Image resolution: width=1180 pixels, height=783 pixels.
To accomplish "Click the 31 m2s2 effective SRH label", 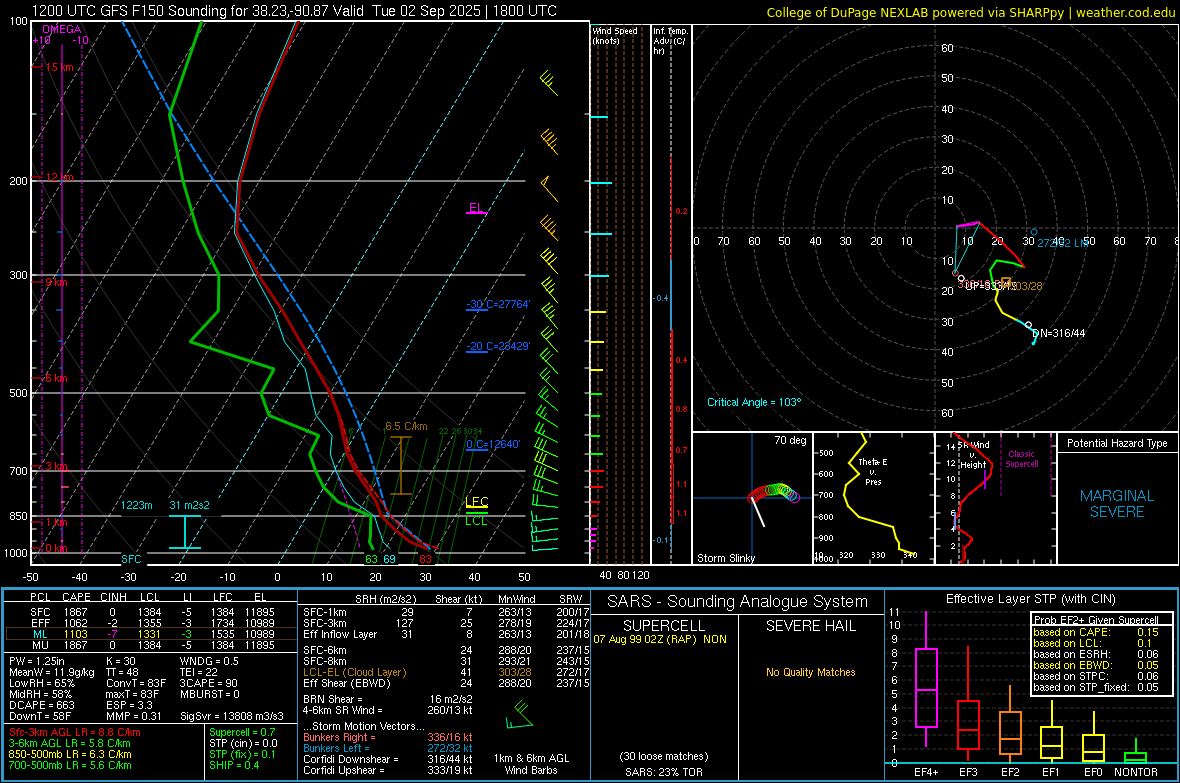I will pos(189,505).
